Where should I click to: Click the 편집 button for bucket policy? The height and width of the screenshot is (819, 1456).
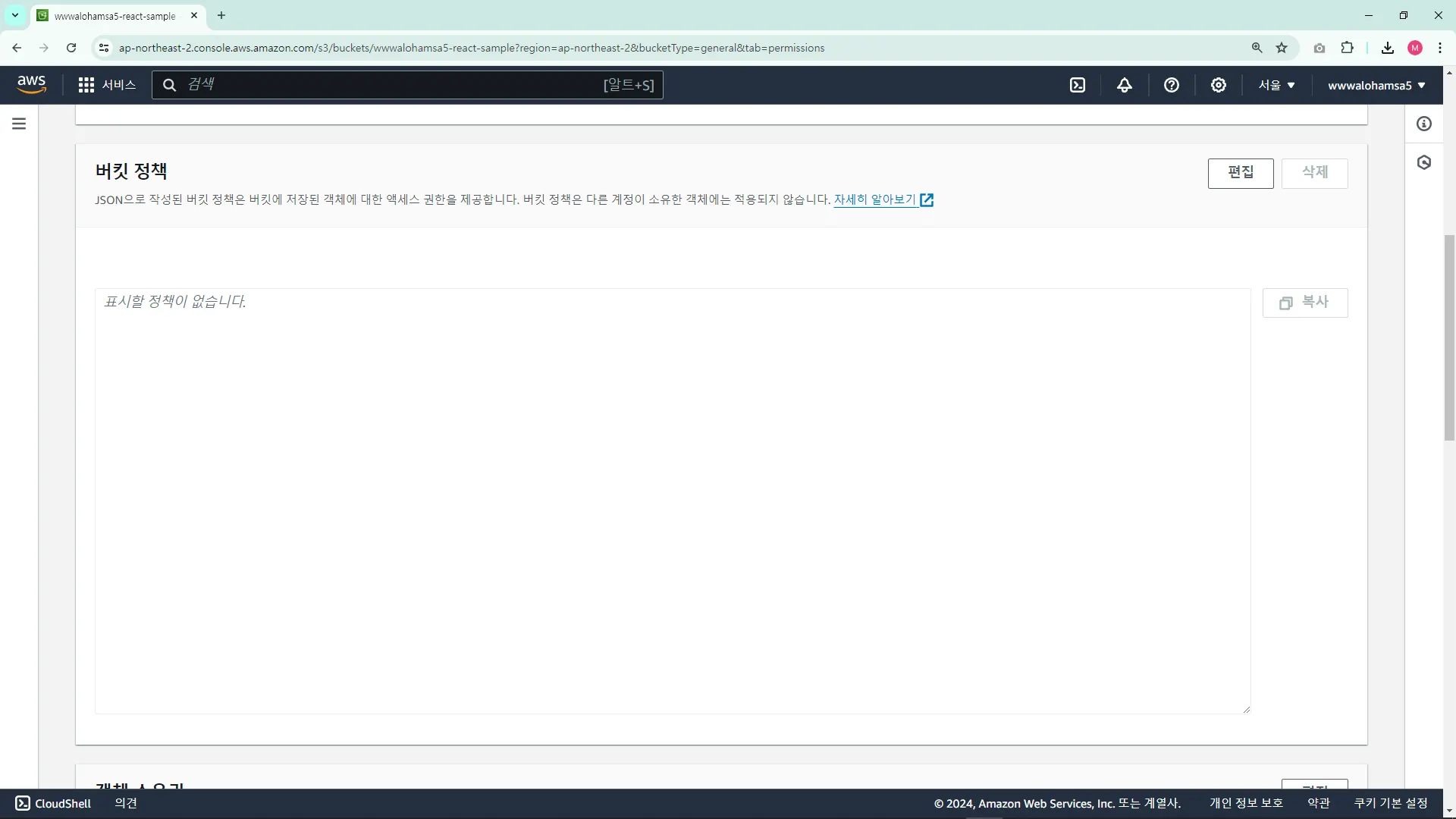1240,173
